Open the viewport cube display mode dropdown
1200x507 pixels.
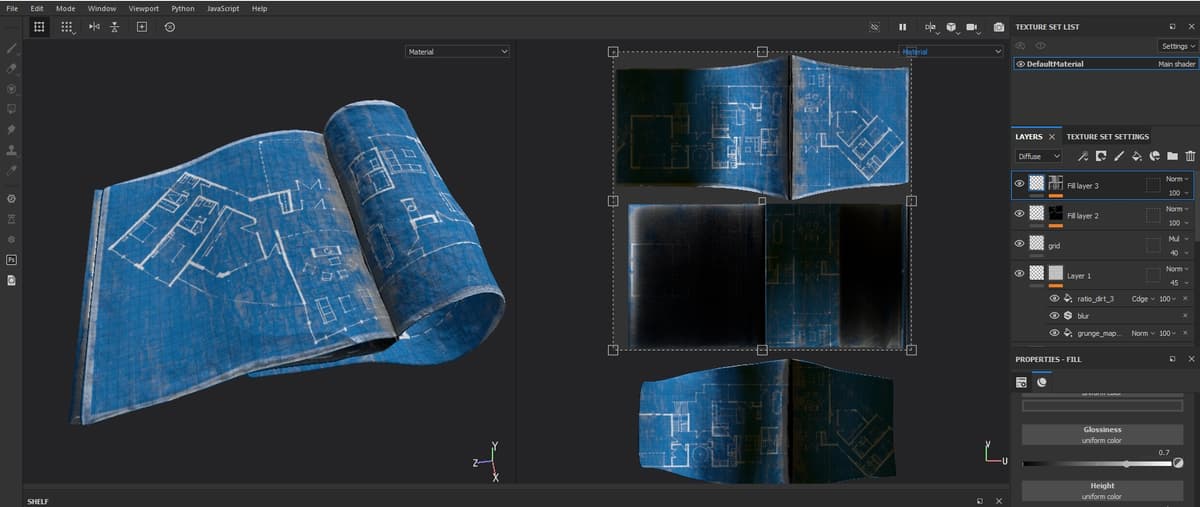[951, 27]
